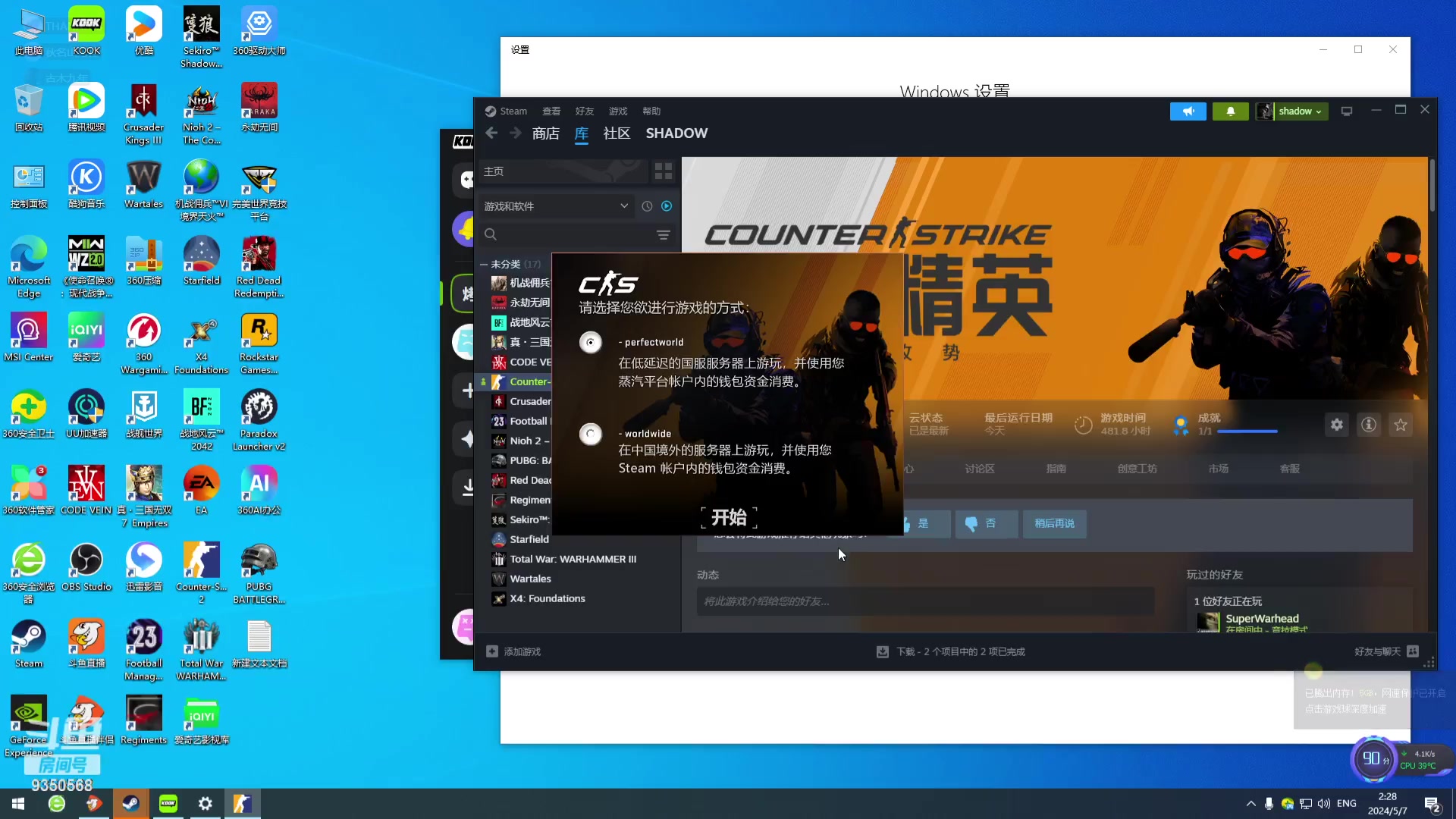Viewport: 1456px width, 819px height.
Task: Toggle library grid view icon
Action: click(x=664, y=171)
